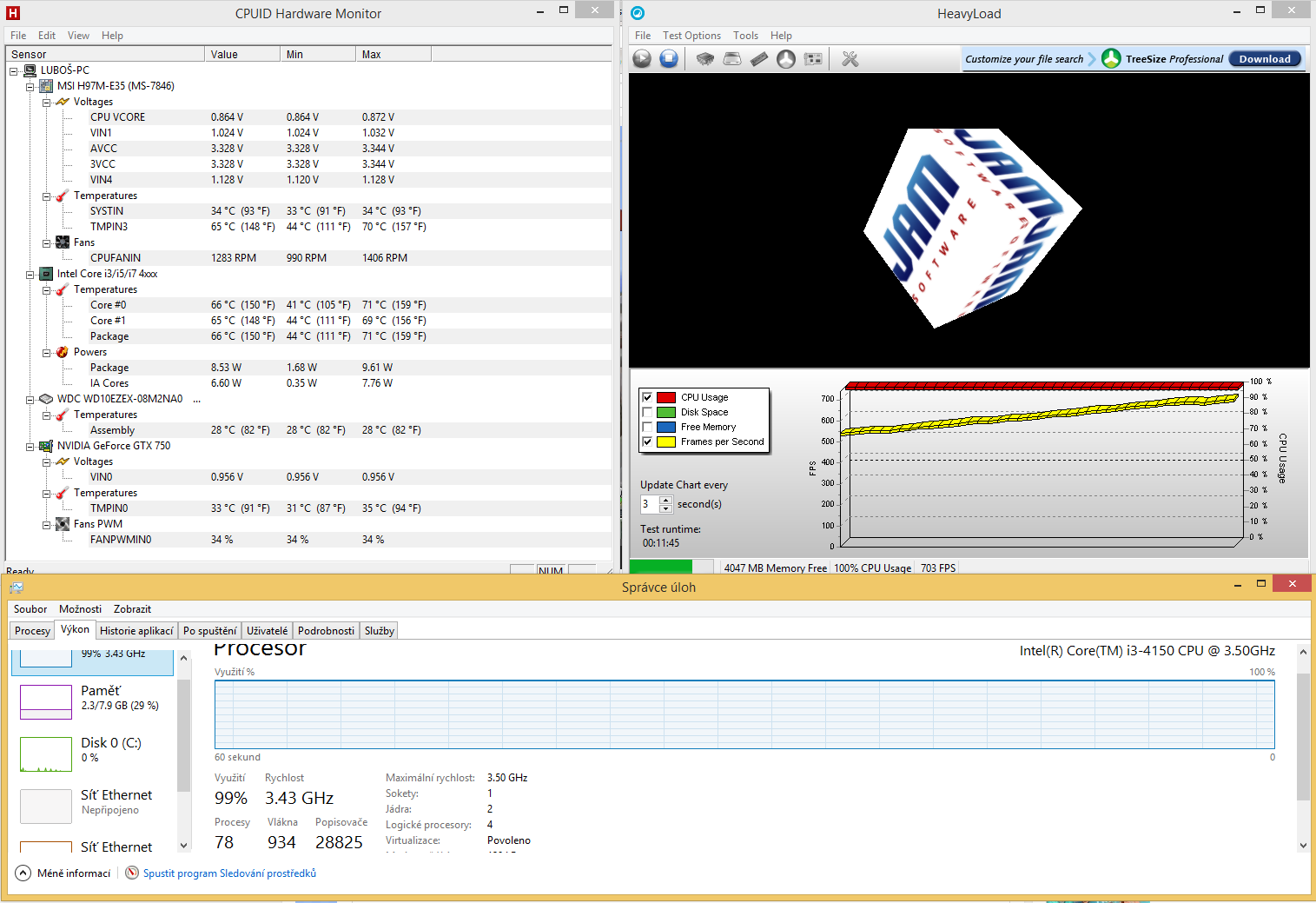This screenshot has height=903, width=1316.
Task: Collapse the WDC WD10EZEX-08M2NA0 node
Action: pos(30,399)
